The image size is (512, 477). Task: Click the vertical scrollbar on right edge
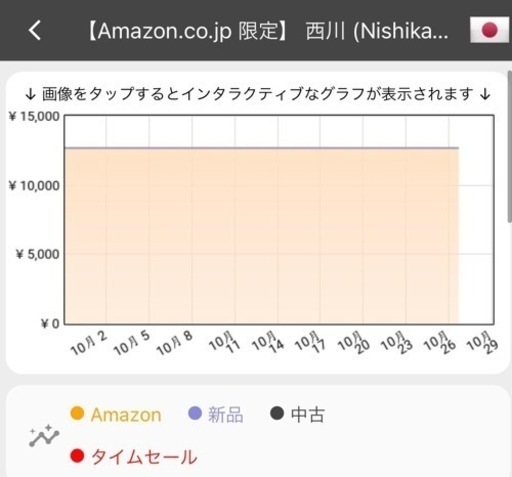pyautogui.click(x=510, y=147)
